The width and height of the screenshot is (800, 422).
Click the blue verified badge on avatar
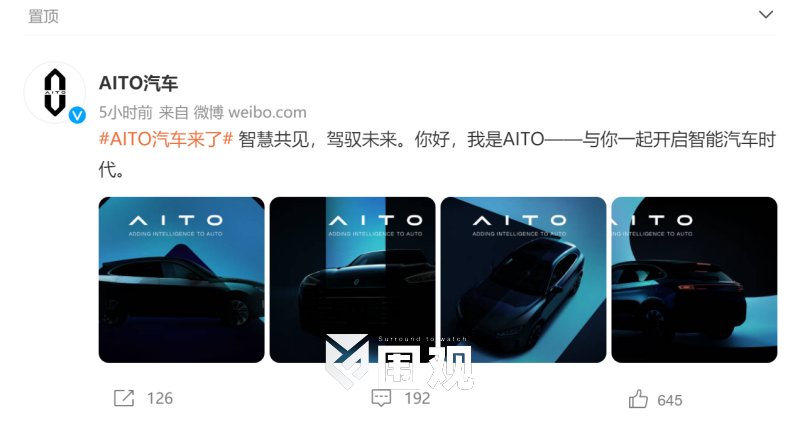coord(78,115)
